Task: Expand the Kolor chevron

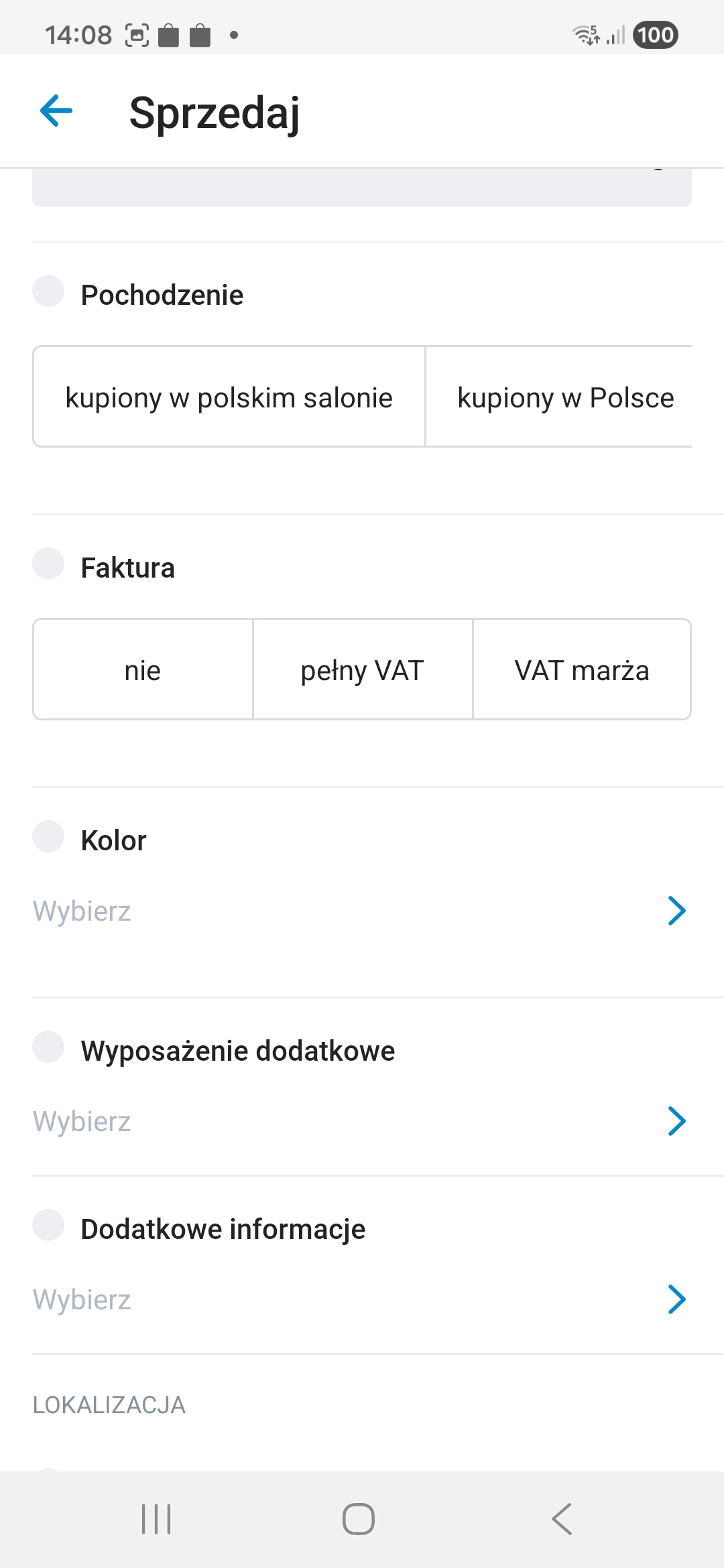Action: coord(676,911)
